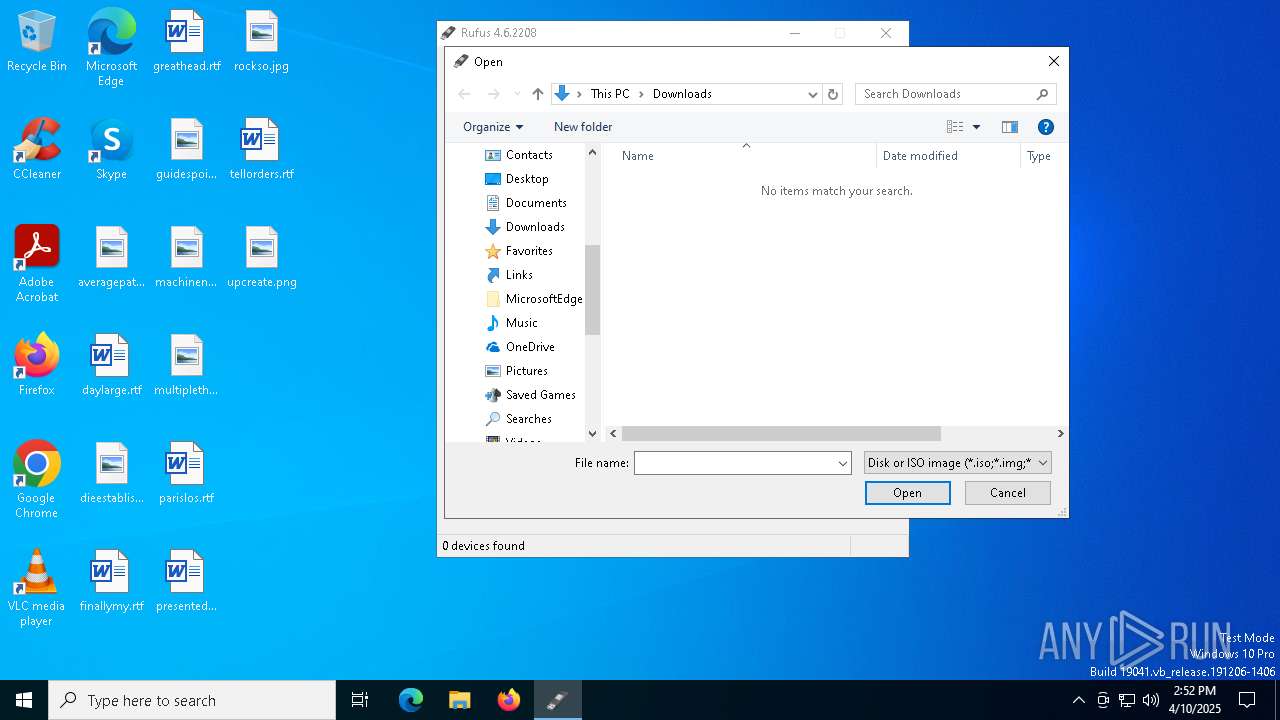Open Rufus from the taskbar
The width and height of the screenshot is (1280, 720).
[x=557, y=700]
